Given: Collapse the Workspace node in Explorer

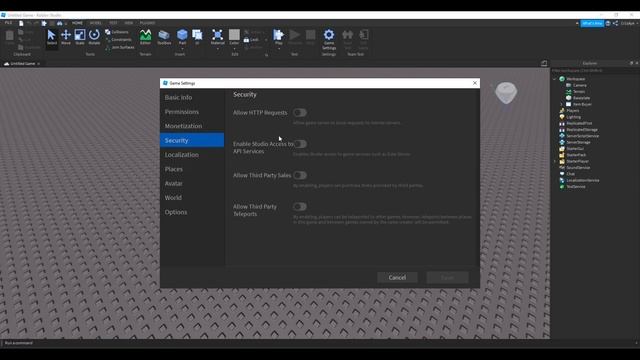Looking at the screenshot, I should pos(554,79).
